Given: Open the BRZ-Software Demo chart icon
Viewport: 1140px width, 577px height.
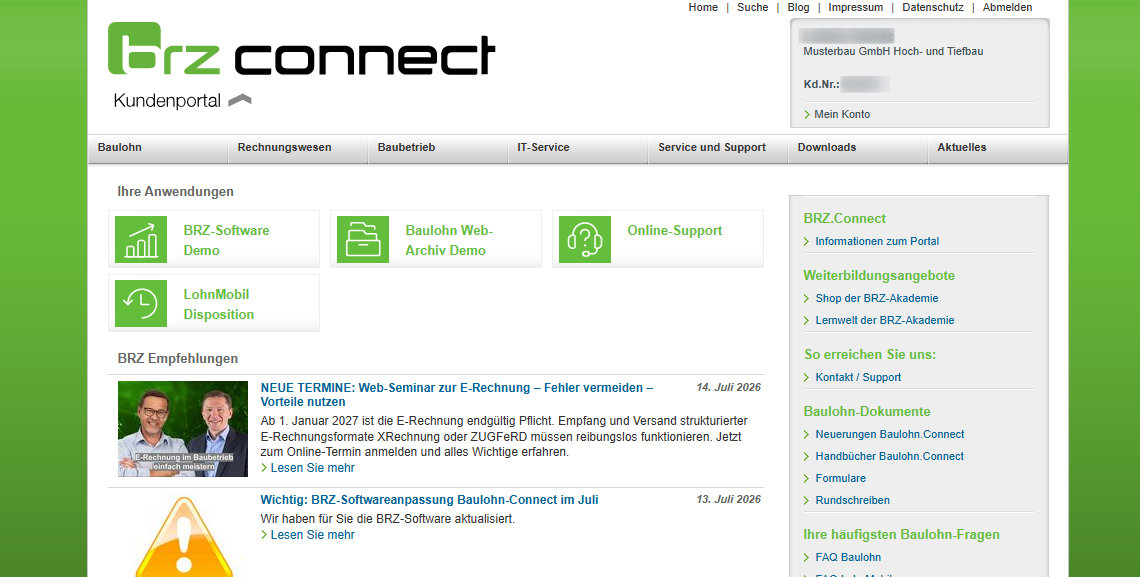Looking at the screenshot, I should point(141,240).
